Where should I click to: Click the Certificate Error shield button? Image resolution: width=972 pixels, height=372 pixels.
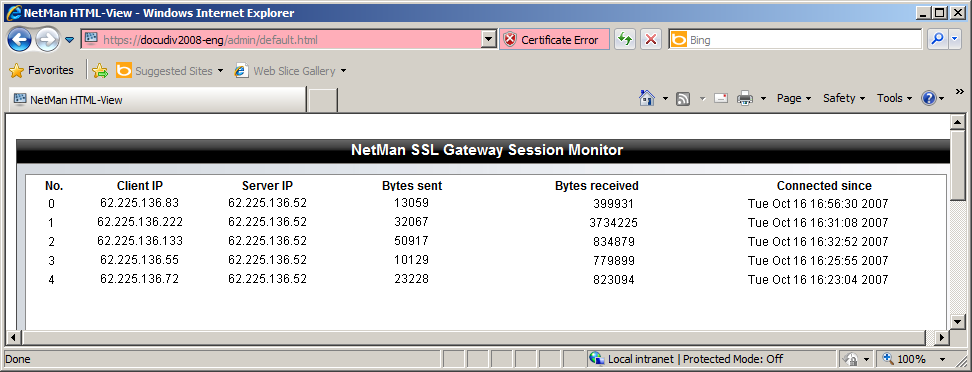point(554,40)
